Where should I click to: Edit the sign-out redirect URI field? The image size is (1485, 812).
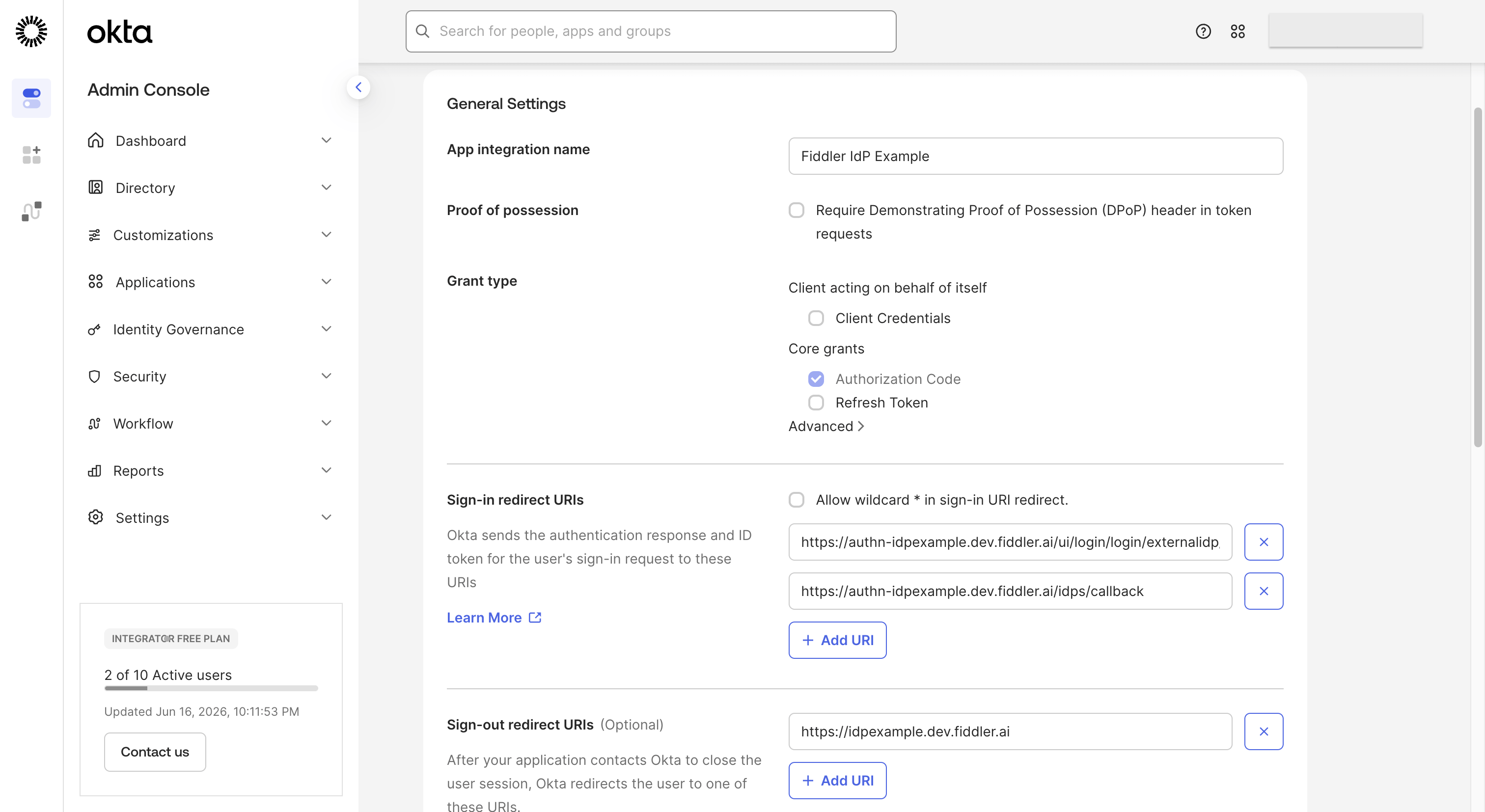point(1010,731)
